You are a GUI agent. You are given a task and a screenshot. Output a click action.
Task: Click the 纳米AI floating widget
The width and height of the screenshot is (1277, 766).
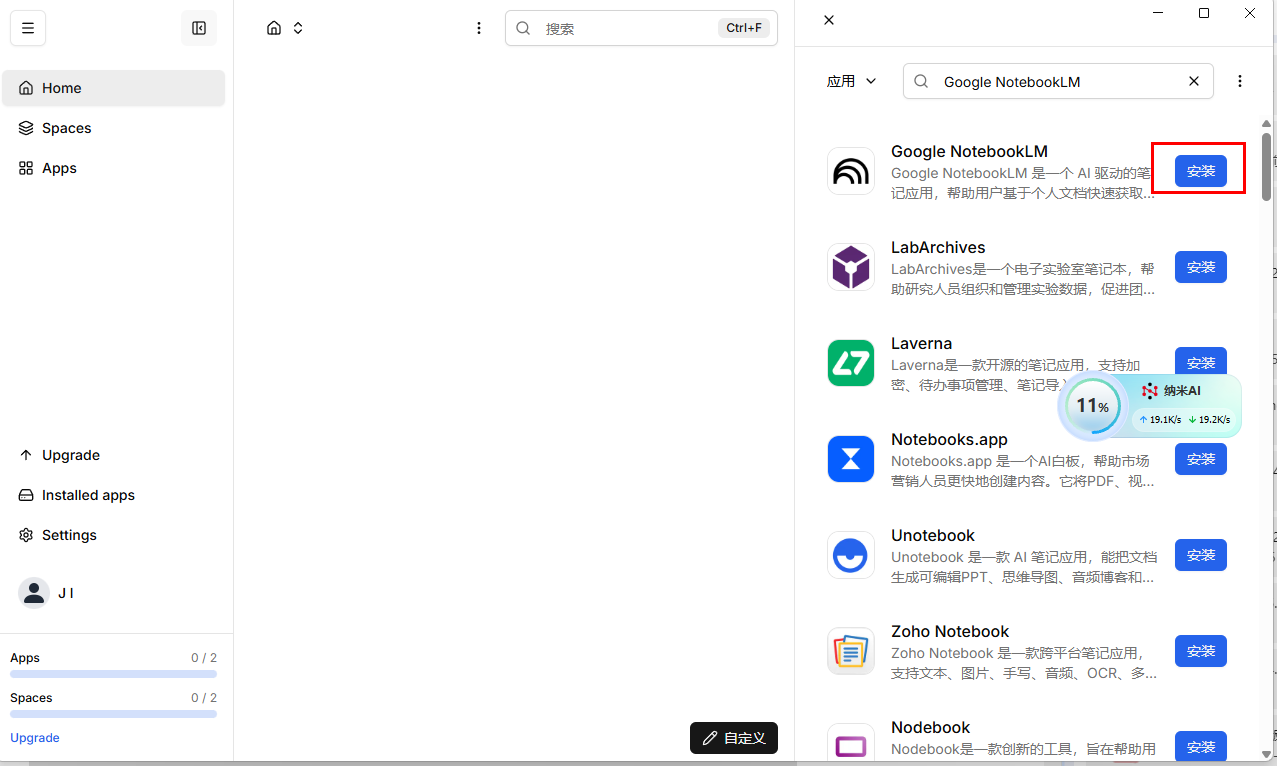(1150, 406)
